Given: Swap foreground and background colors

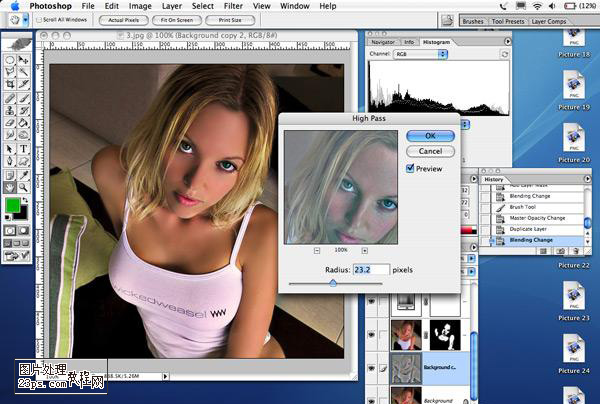Looking at the screenshot, I should 25,200.
